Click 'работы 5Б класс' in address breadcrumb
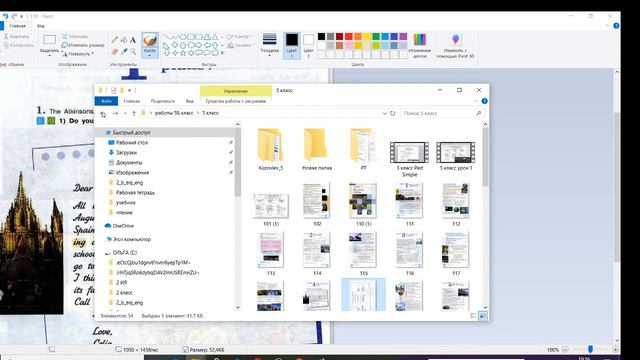This screenshot has height=360, width=640. tap(174, 113)
